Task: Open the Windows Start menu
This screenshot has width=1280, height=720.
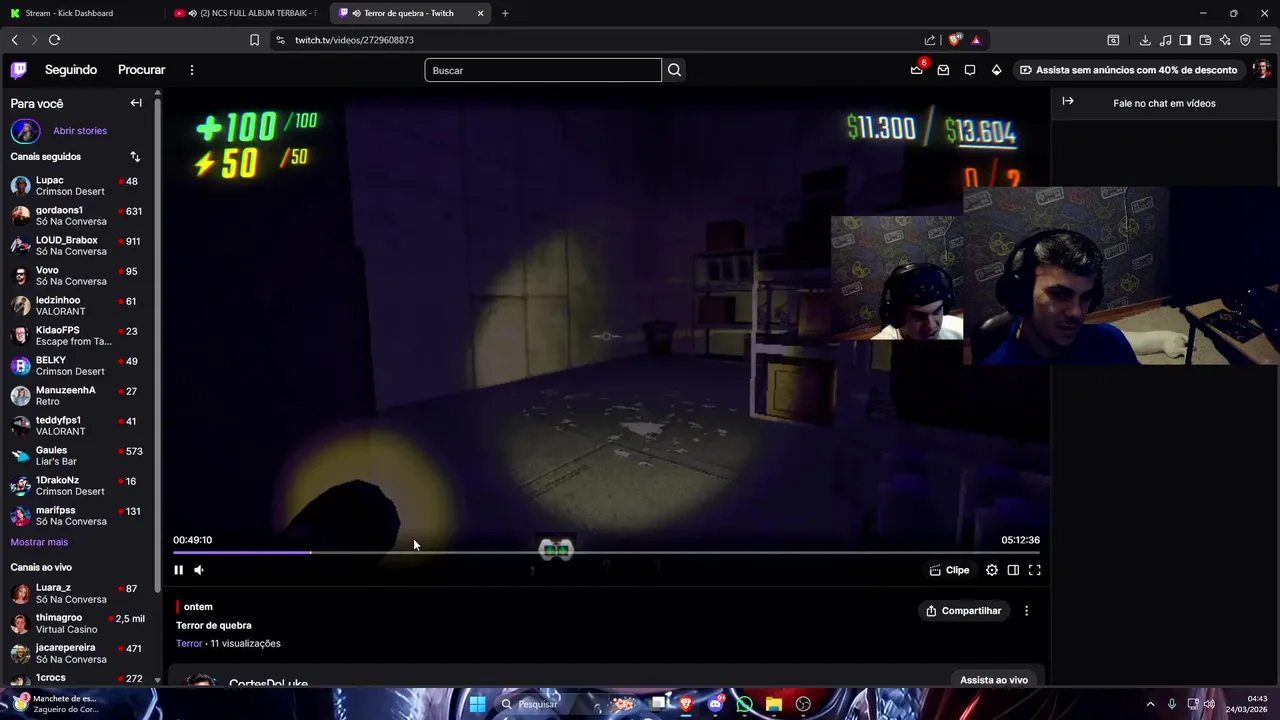Action: [x=477, y=704]
